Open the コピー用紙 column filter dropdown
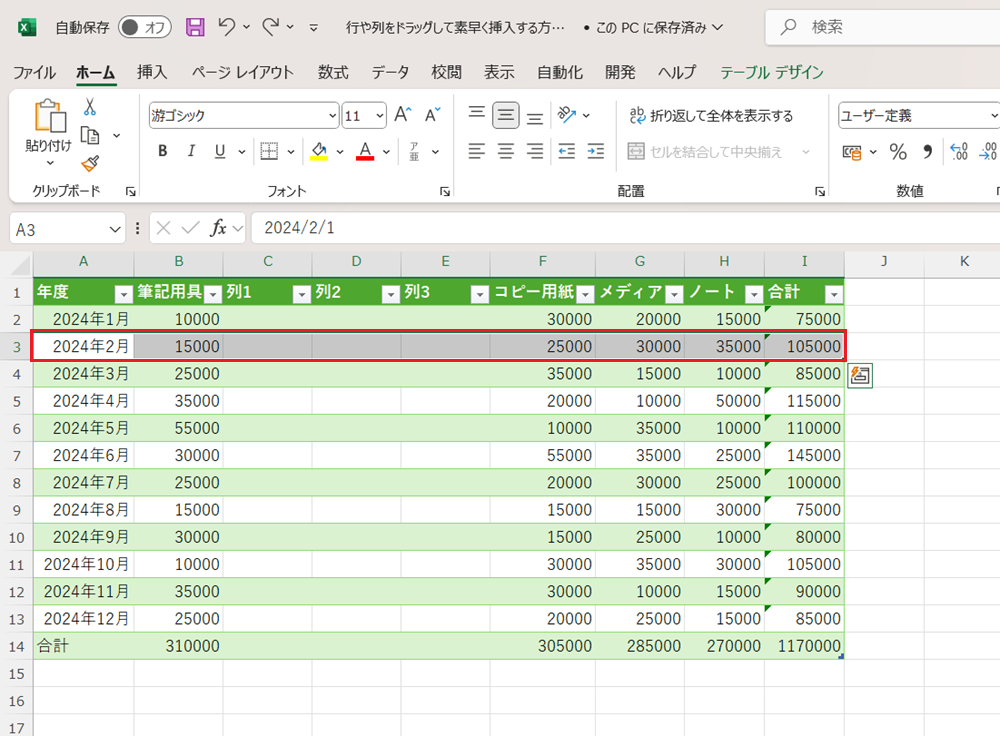 (x=585, y=293)
